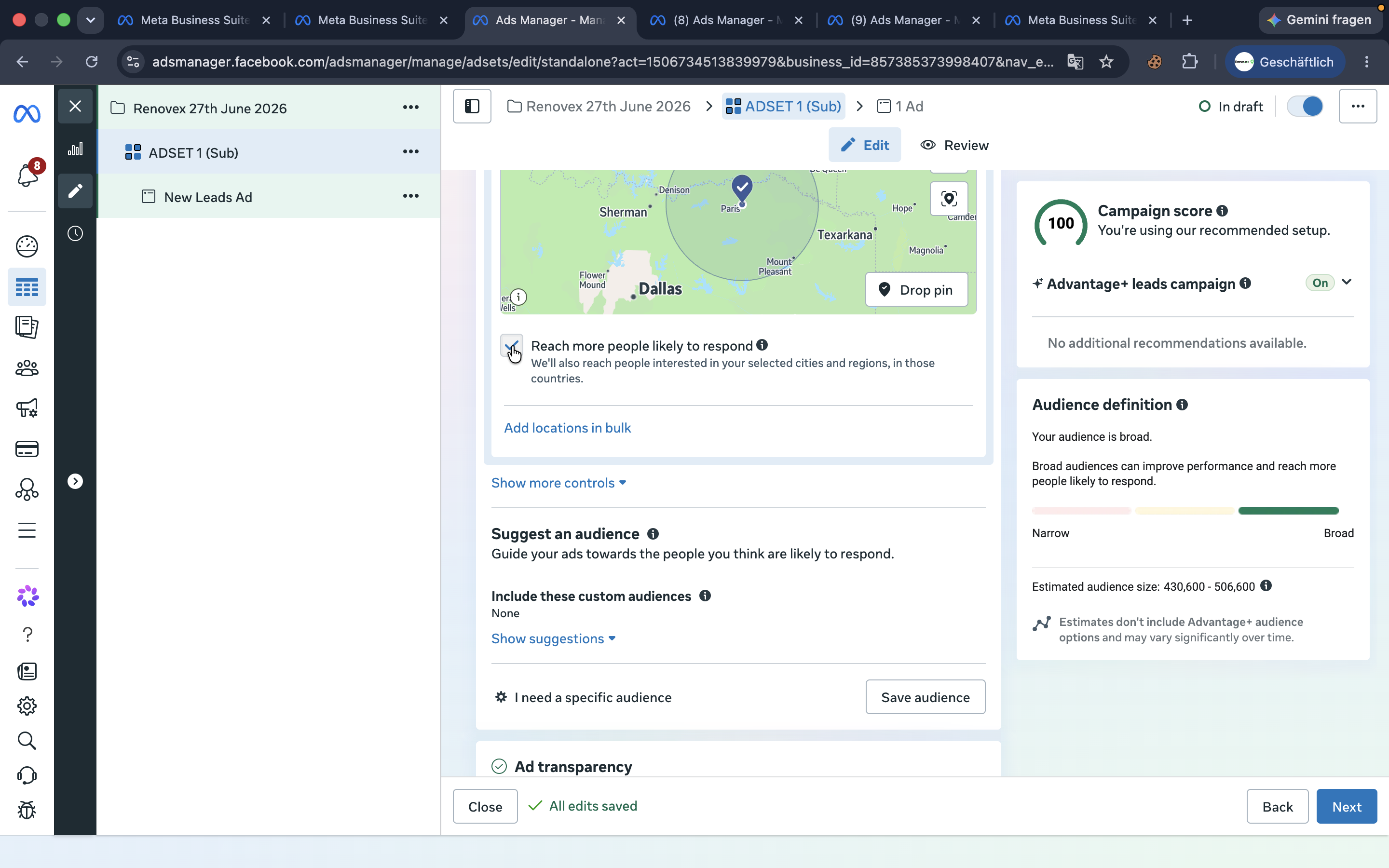The height and width of the screenshot is (868, 1389).
Task: Open notifications bell with 8 alerts
Action: 27,175
